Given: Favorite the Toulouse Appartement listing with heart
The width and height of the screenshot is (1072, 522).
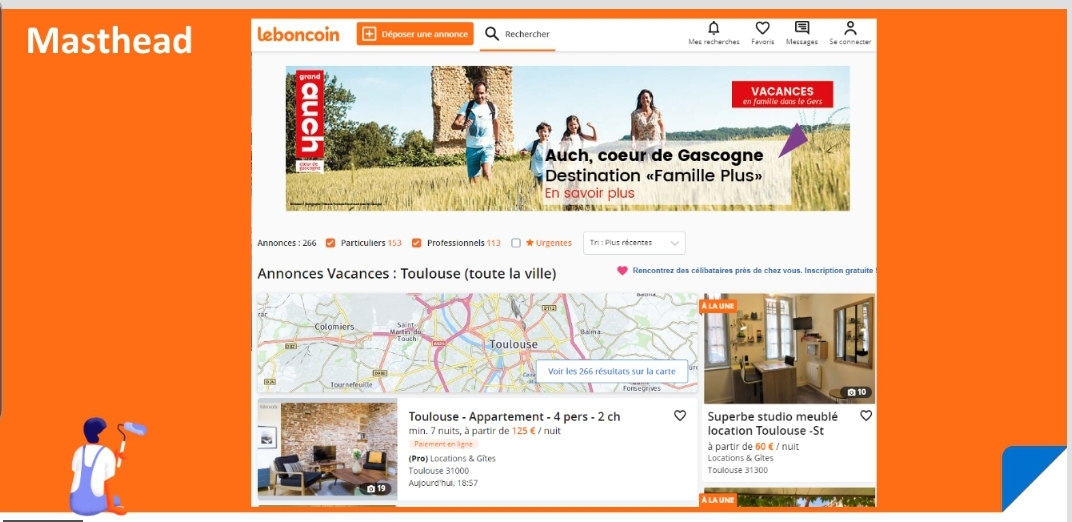Looking at the screenshot, I should click(x=680, y=415).
